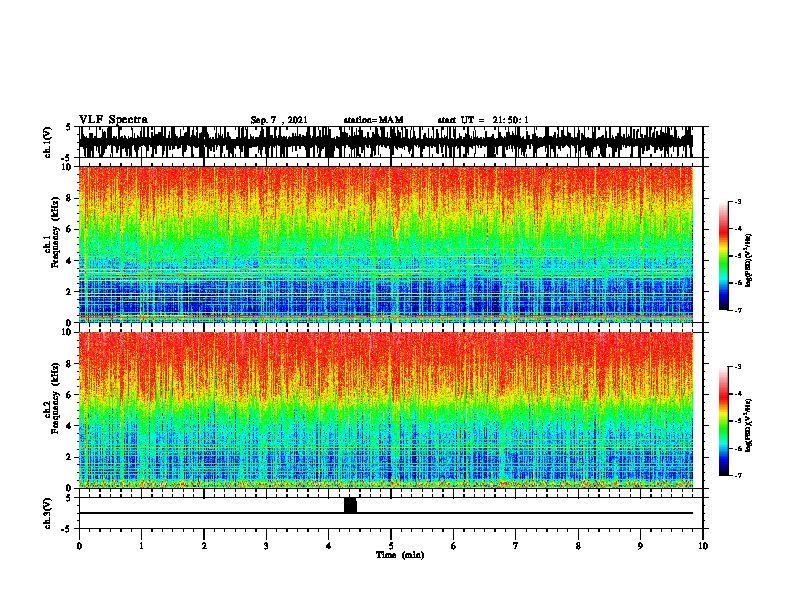Click the 4 kHz tick label on ch.2
792x612 pixels.
point(70,426)
